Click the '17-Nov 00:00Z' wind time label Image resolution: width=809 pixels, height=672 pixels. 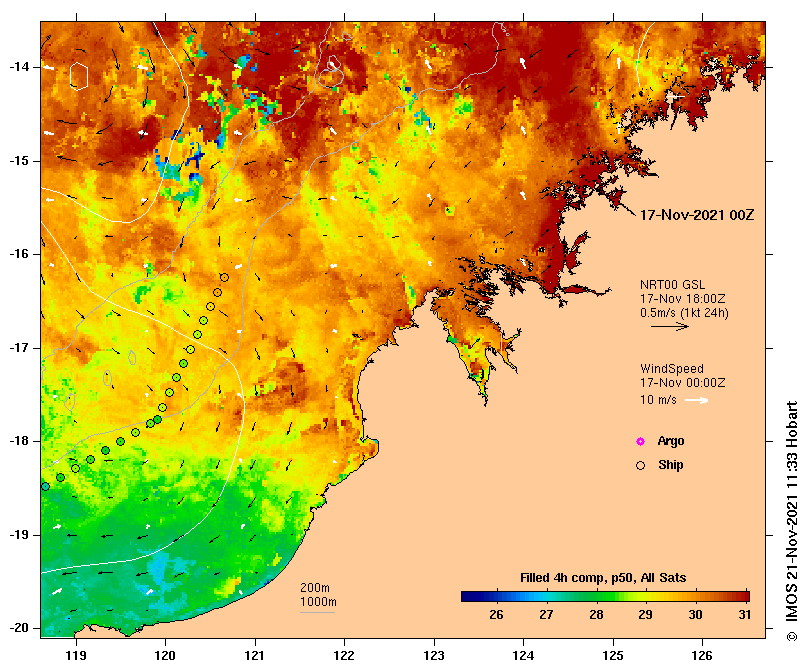[x=683, y=383]
